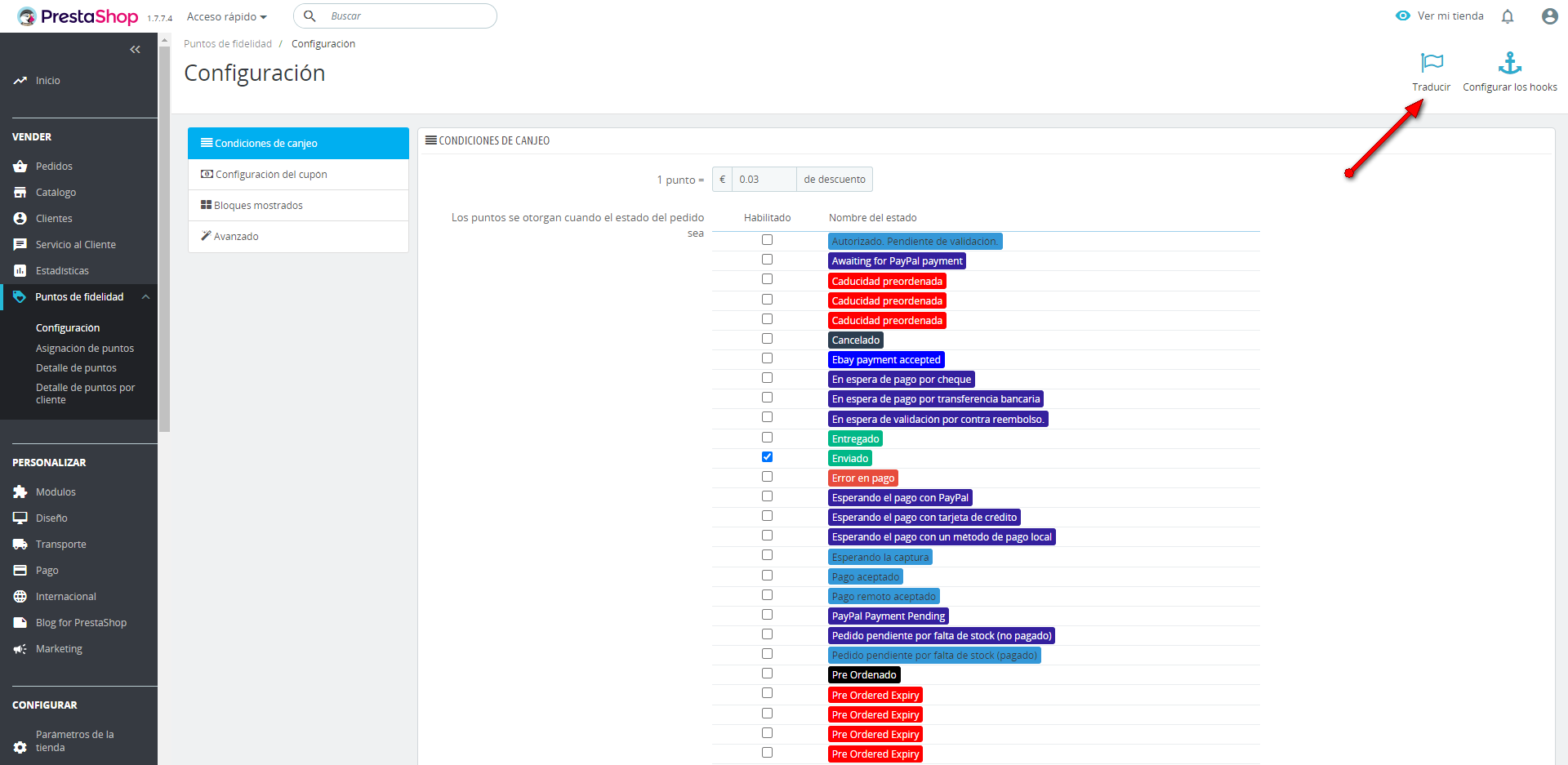Open the user profile avatar icon
The width and height of the screenshot is (1568, 765).
pos(1549,16)
